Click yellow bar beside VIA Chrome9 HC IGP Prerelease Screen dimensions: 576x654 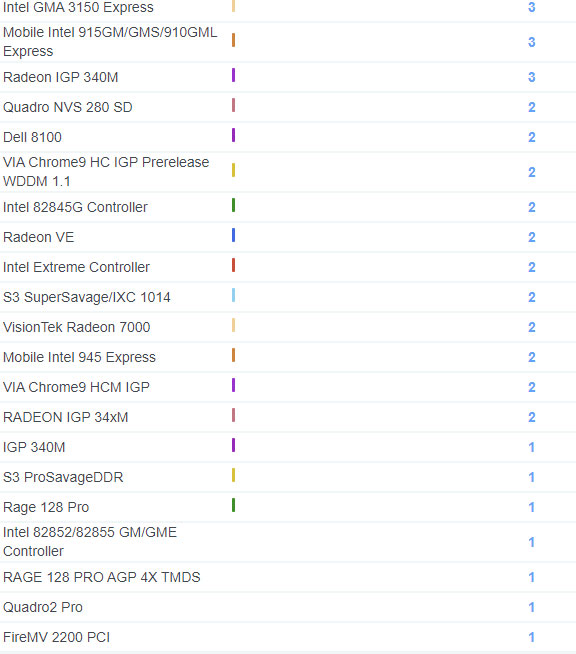point(234,170)
